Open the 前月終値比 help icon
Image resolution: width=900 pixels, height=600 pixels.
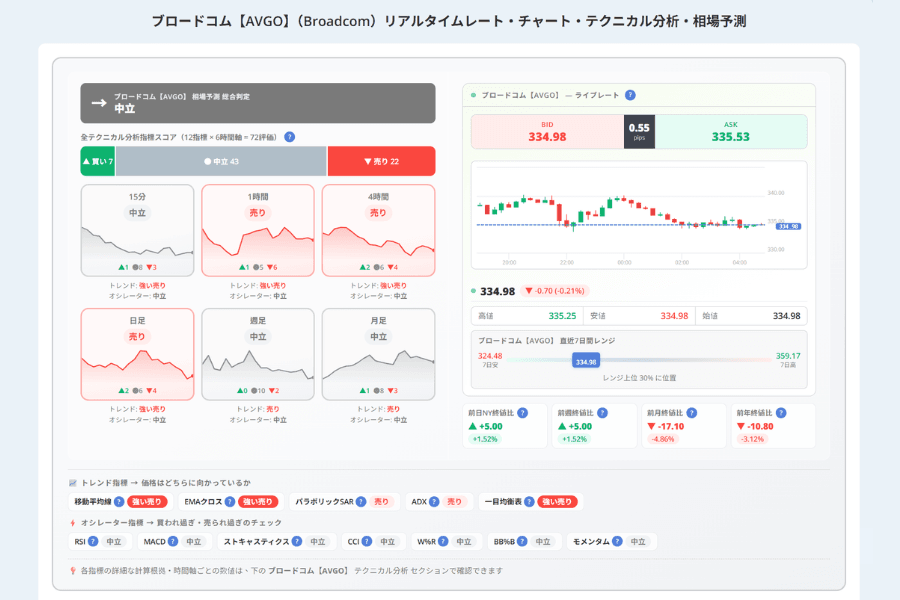point(692,413)
